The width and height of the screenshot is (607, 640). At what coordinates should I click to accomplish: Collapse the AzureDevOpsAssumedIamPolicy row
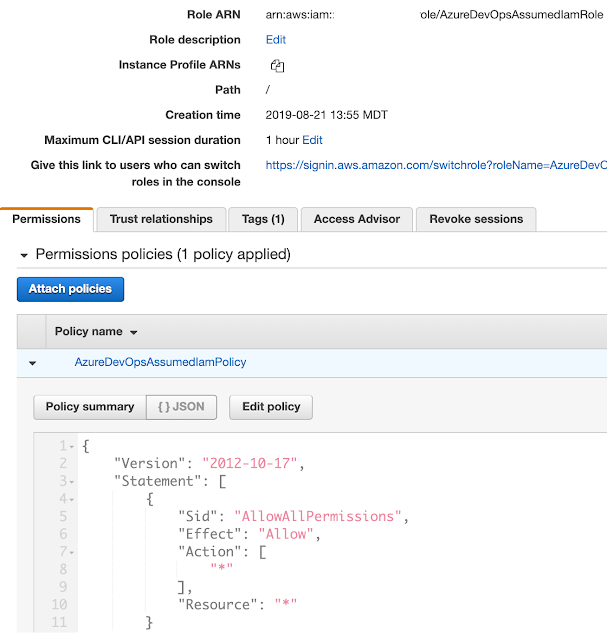(33, 363)
